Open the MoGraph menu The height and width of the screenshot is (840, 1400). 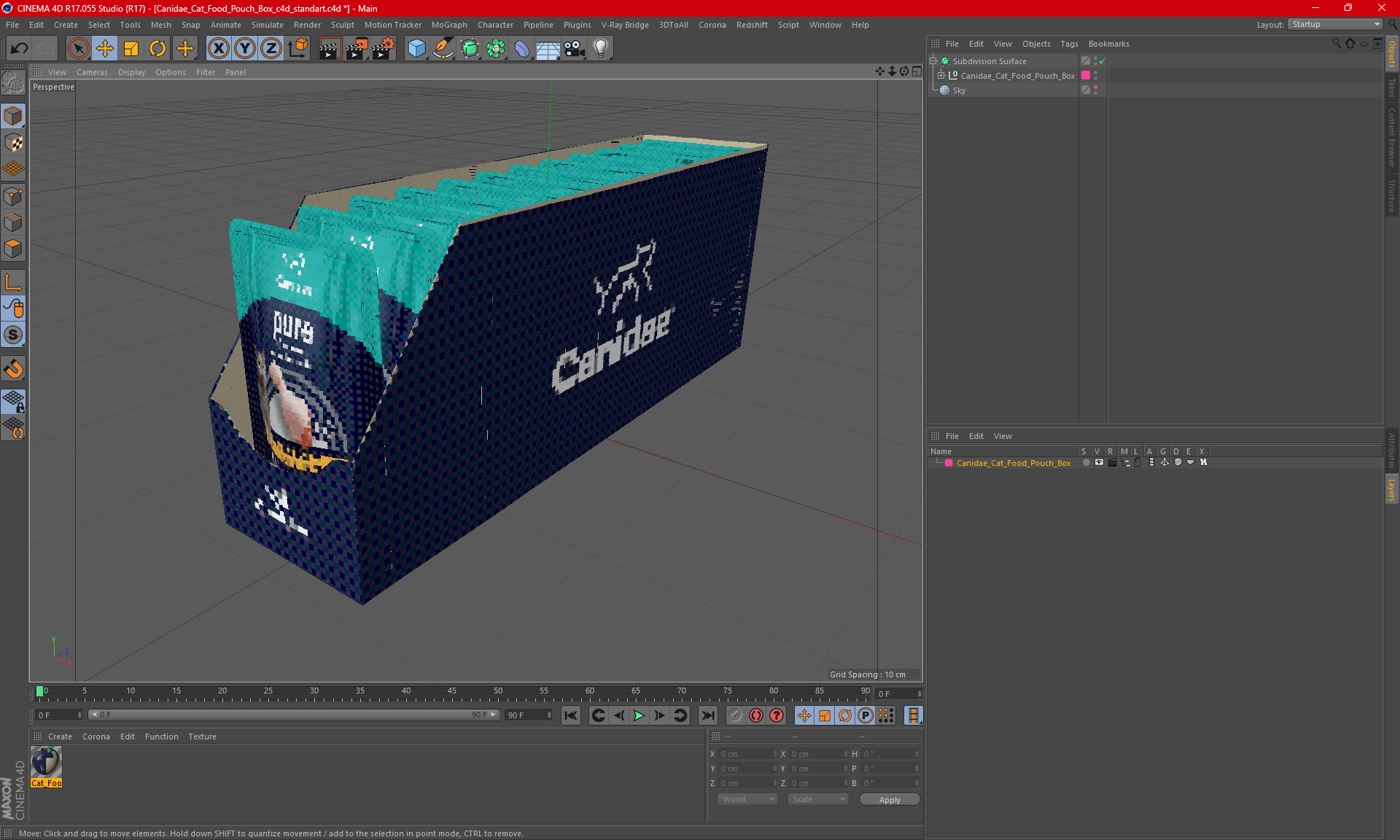coord(449,25)
